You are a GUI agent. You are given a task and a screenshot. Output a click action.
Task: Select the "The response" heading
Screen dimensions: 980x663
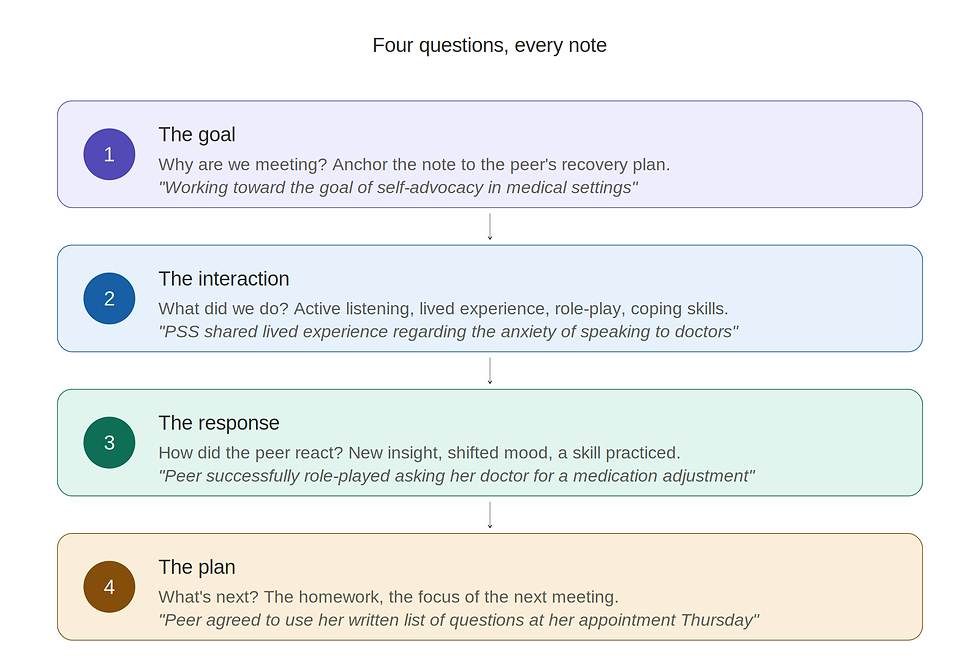click(x=219, y=423)
